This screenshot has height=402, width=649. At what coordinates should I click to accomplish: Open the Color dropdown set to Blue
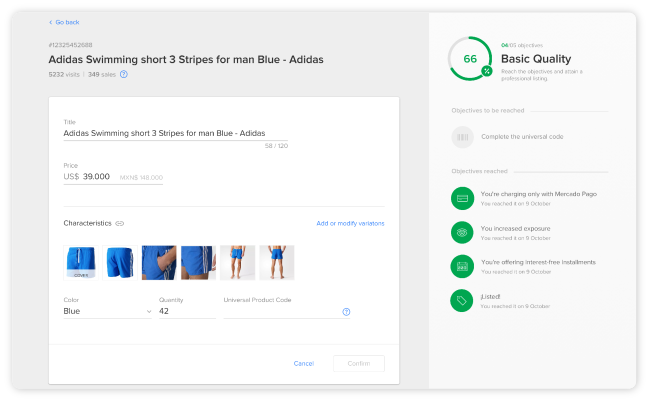[x=108, y=311]
